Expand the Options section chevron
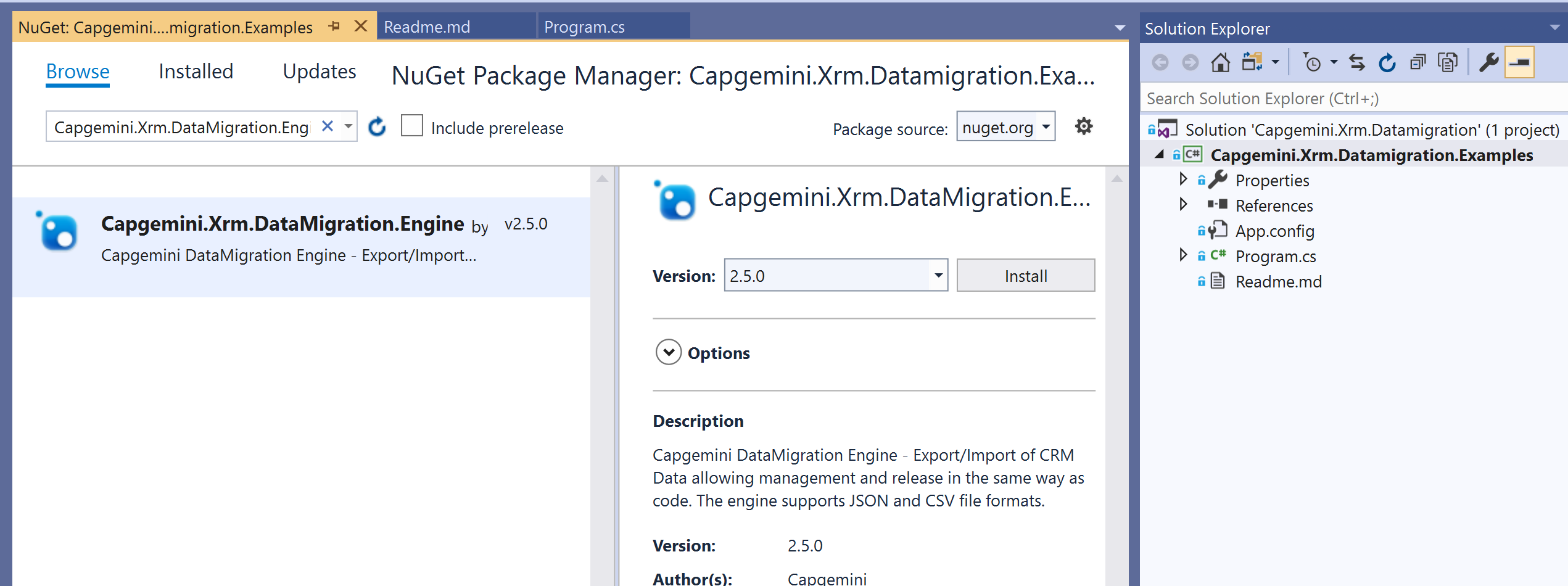Screen dimensions: 1568x586 click(668, 352)
